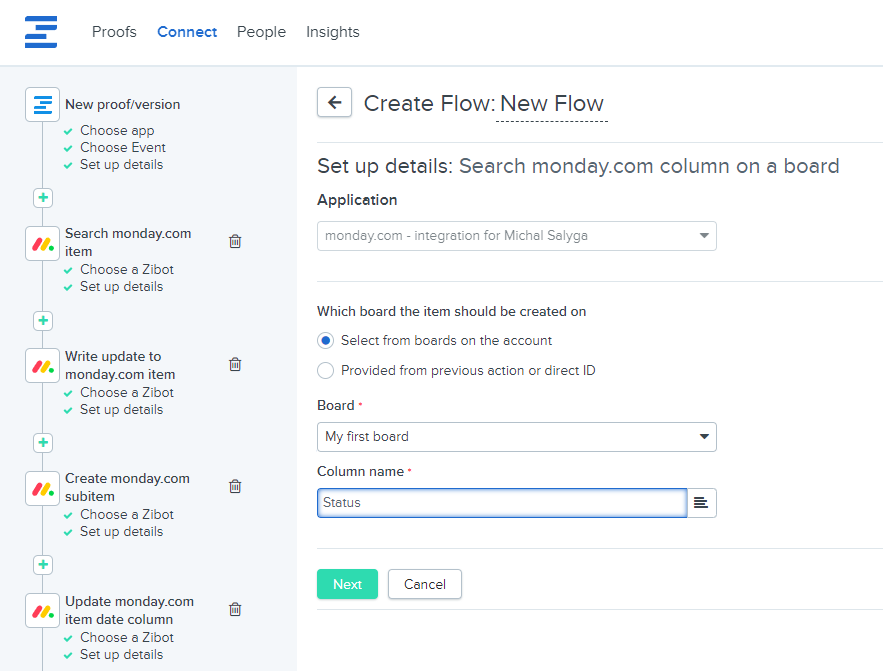Screen dimensions: 883x671
Task: Click the Cancel button
Action: [425, 584]
